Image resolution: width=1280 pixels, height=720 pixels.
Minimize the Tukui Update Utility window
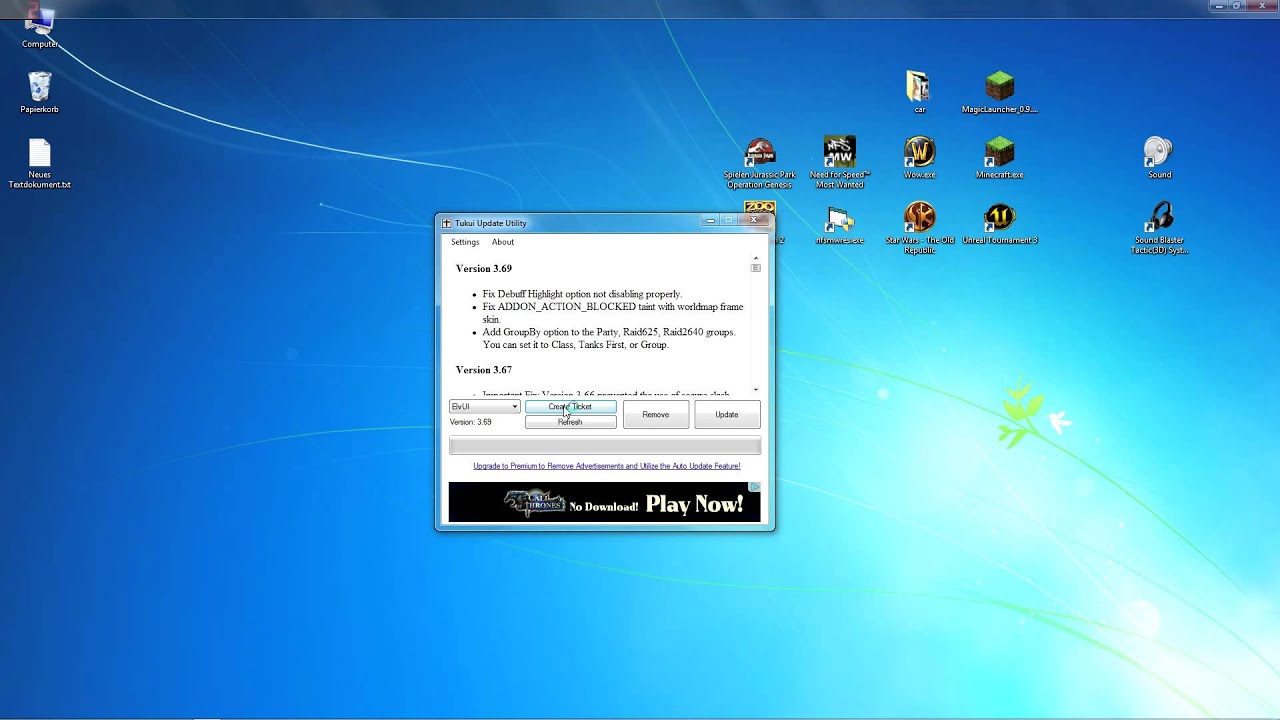[711, 221]
